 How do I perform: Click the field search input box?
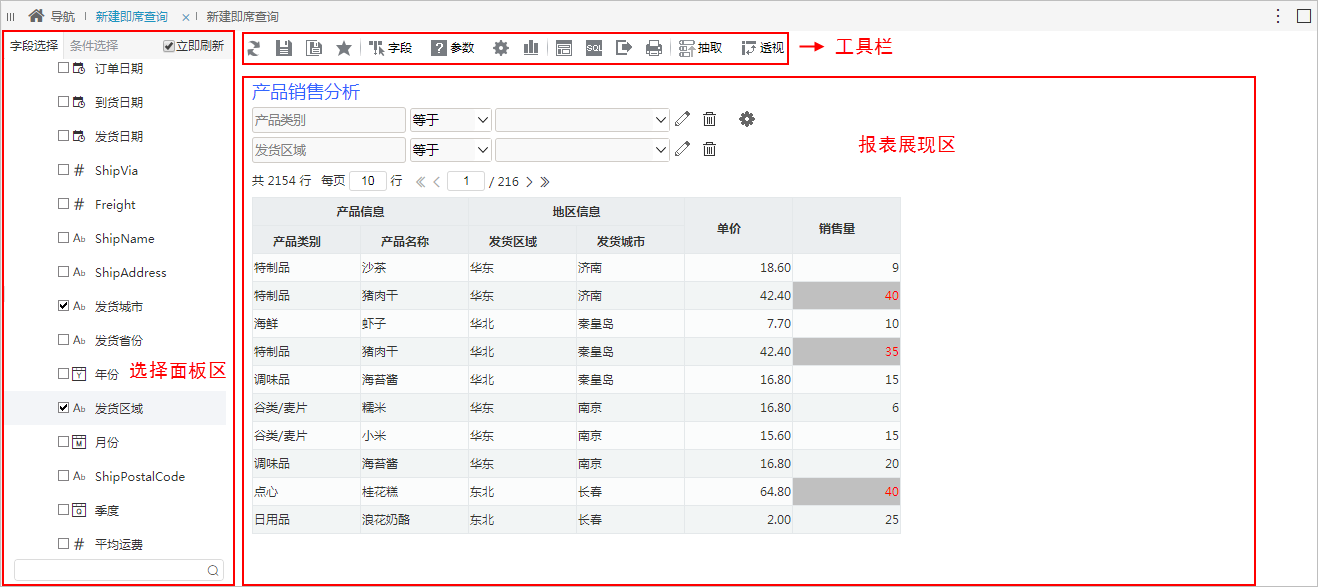tap(118, 570)
